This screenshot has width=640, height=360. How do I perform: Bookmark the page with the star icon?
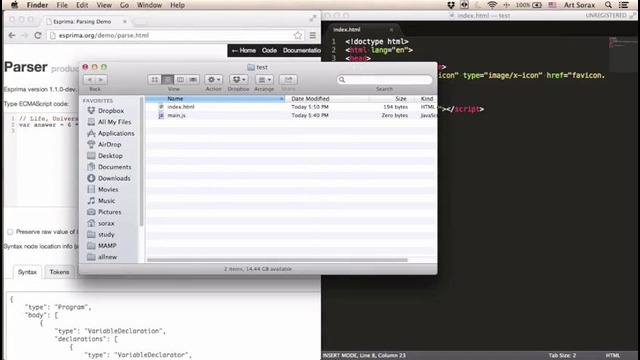[x=298, y=36]
